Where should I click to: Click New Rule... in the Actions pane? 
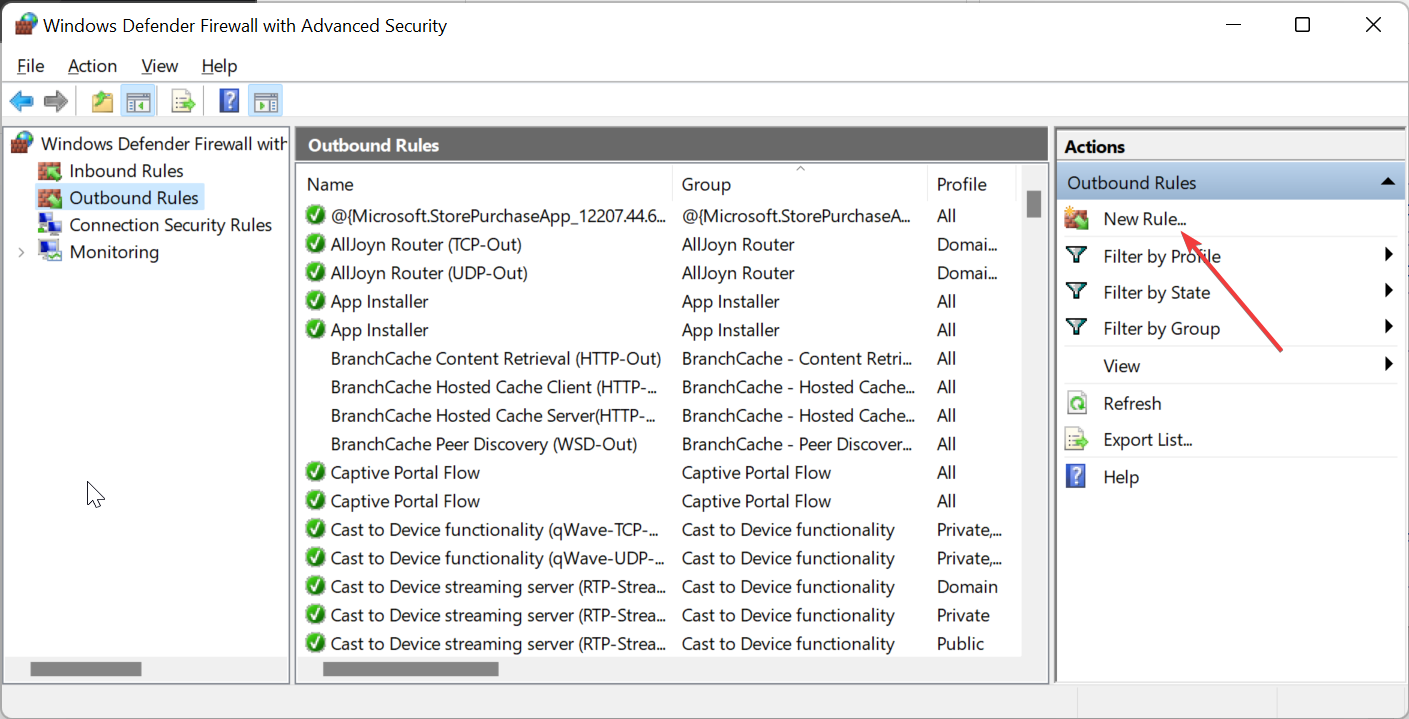1145,218
